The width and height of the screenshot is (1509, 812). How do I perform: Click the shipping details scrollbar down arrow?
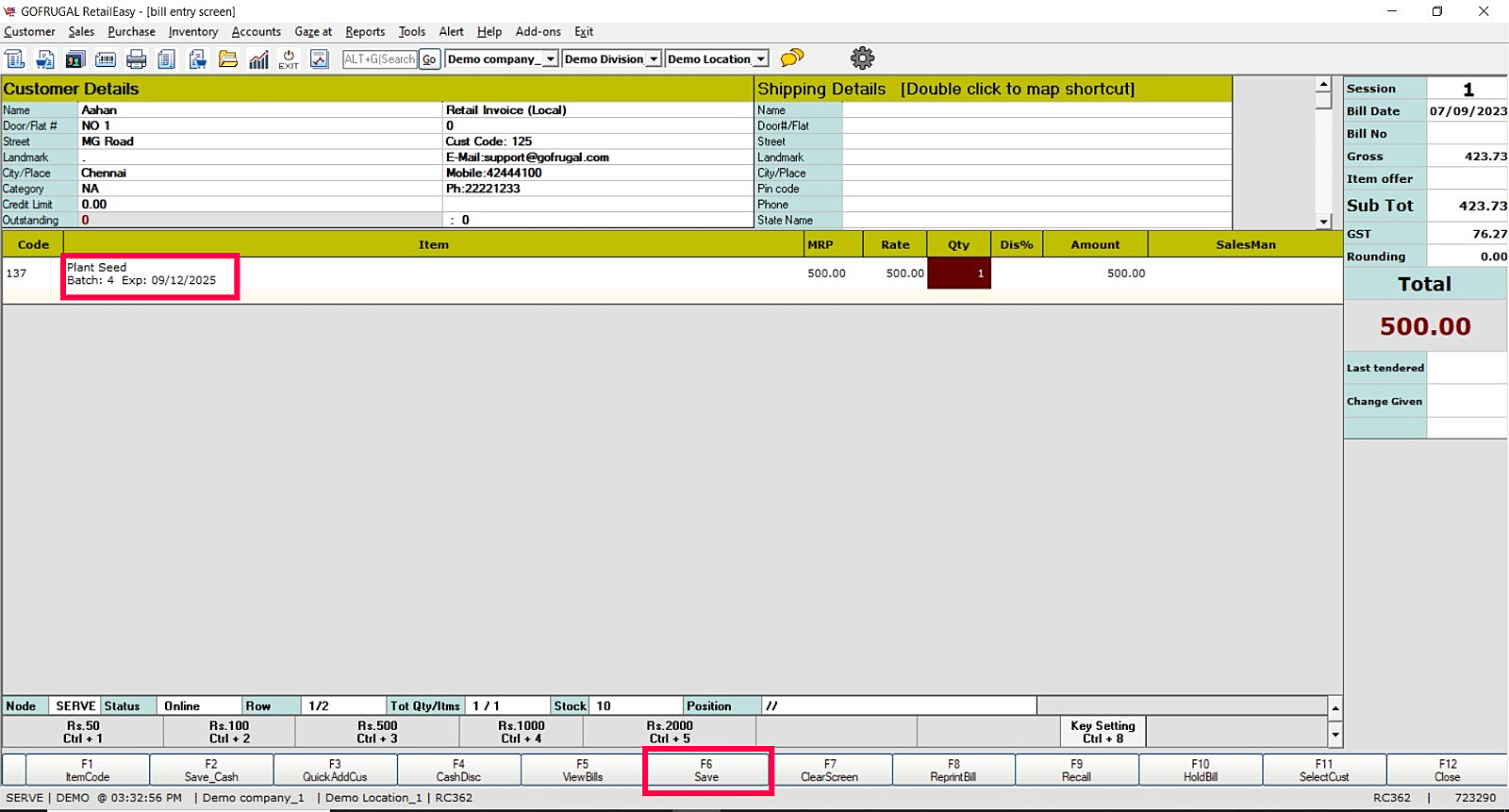(1324, 222)
